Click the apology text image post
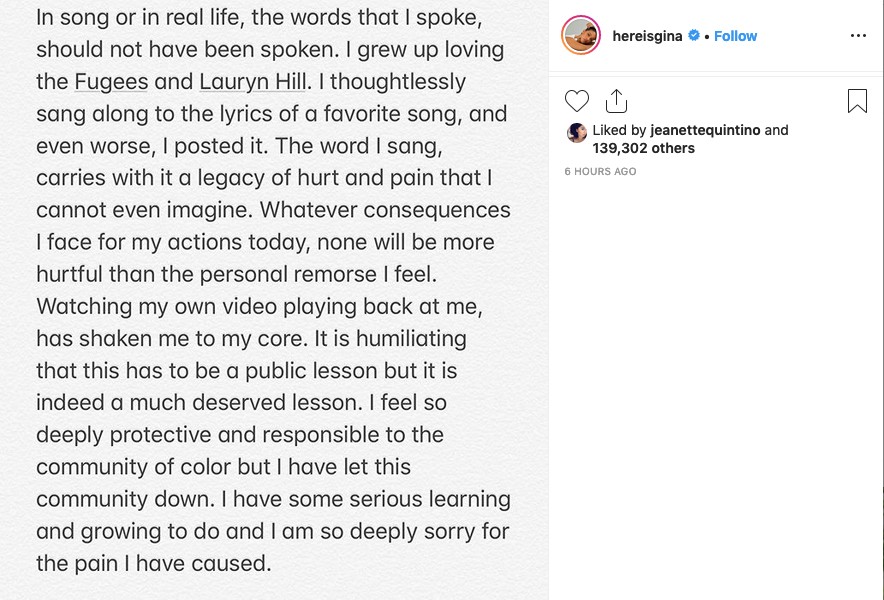 [274, 300]
